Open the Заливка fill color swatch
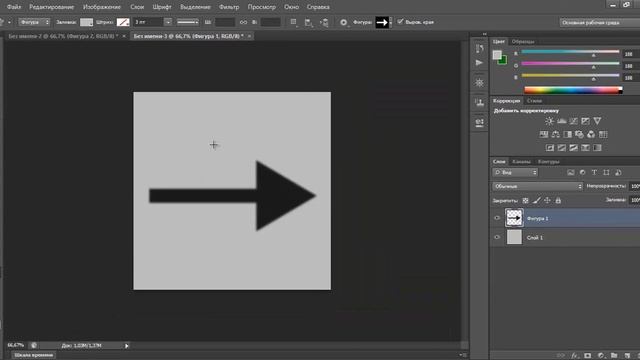This screenshot has width=640, height=360. pyautogui.click(x=86, y=22)
